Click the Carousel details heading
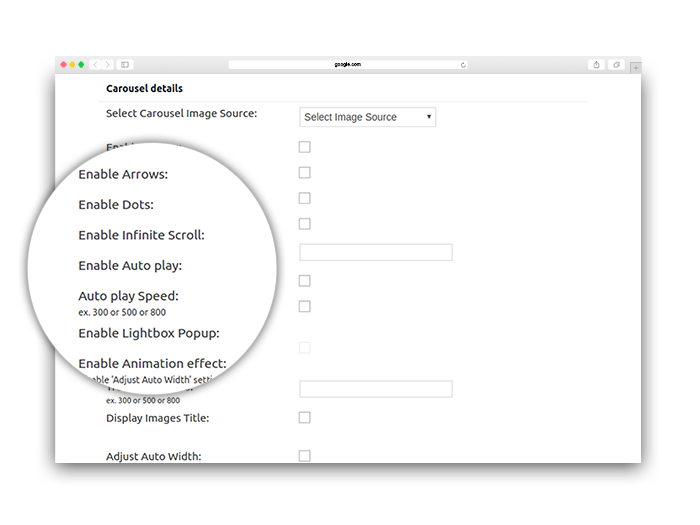The height and width of the screenshot is (525, 700). 144,88
